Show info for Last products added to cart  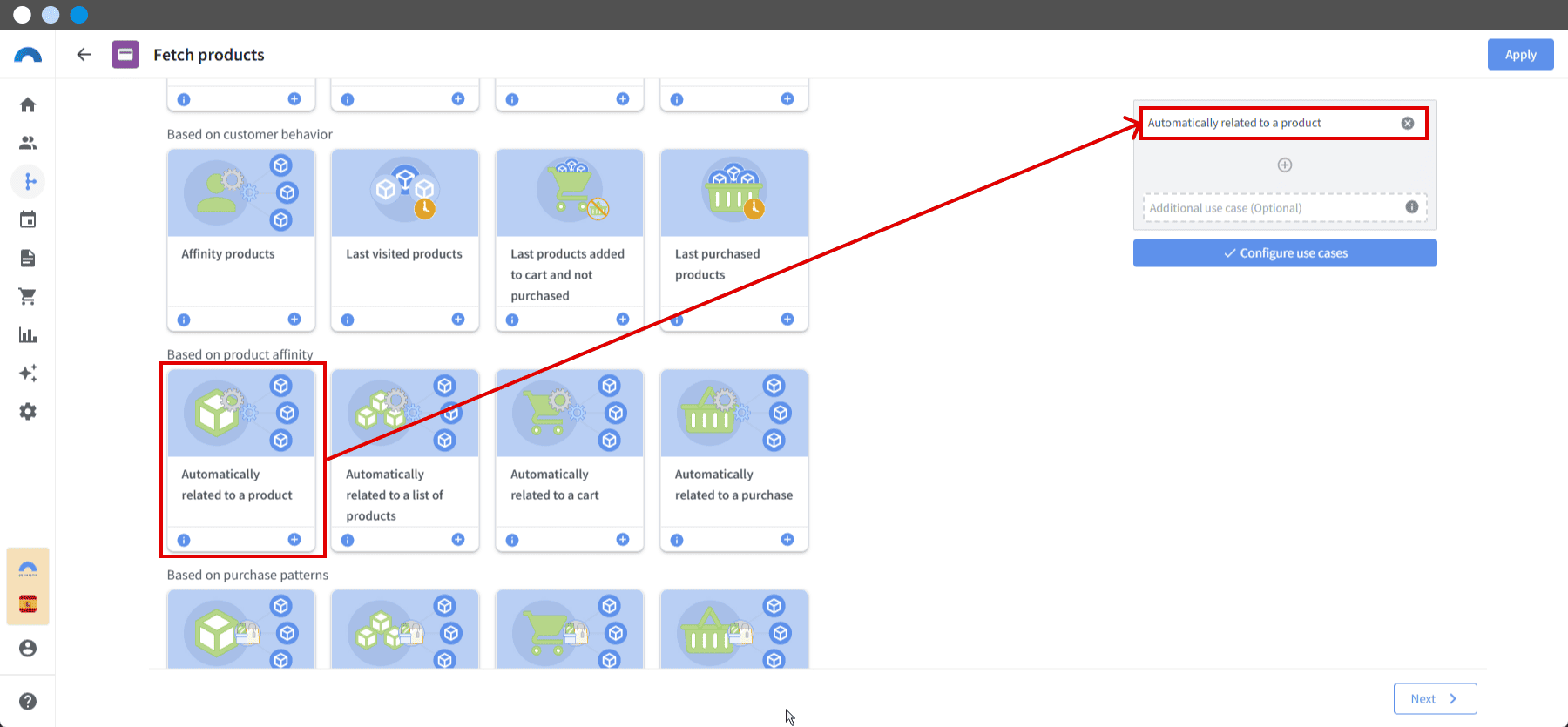(512, 320)
